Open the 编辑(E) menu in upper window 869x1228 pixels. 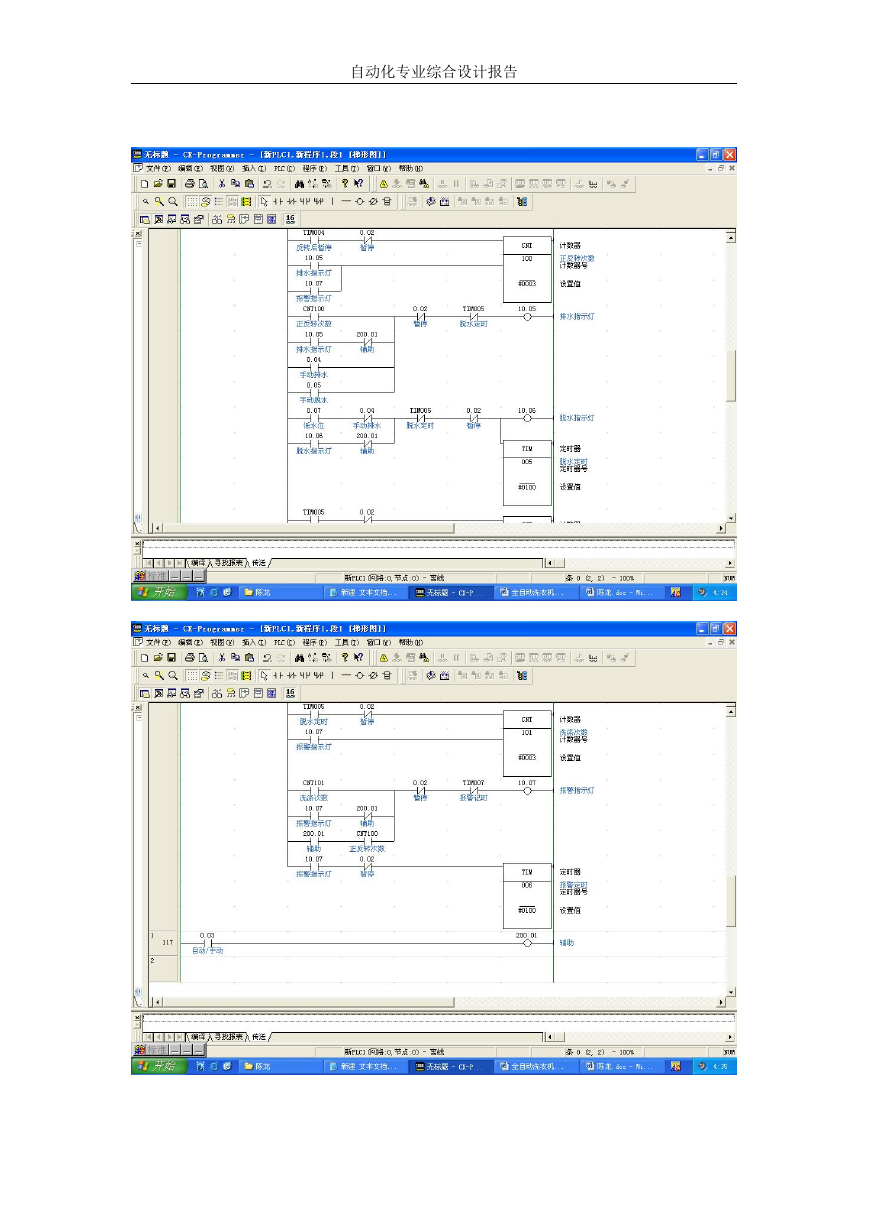[x=190, y=169]
